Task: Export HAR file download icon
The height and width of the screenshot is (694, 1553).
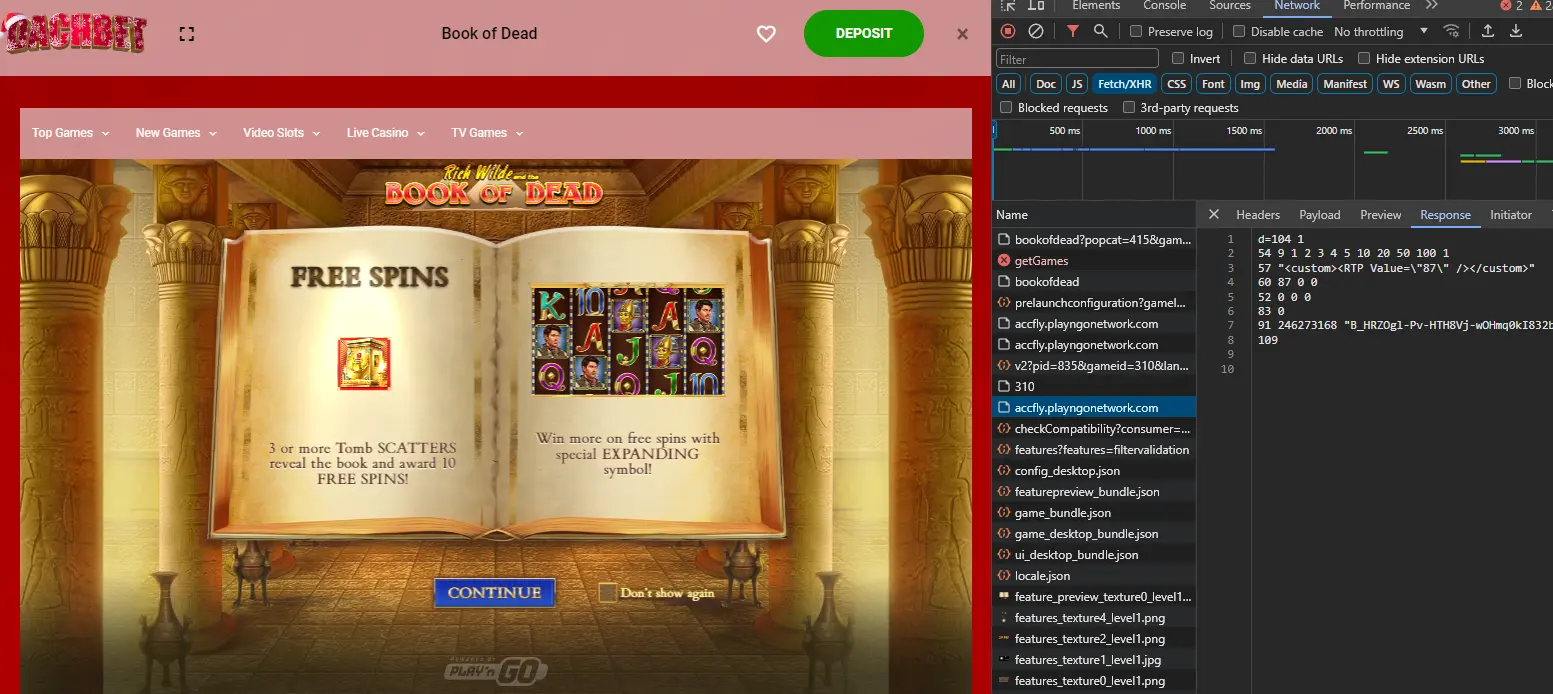Action: tap(1516, 31)
